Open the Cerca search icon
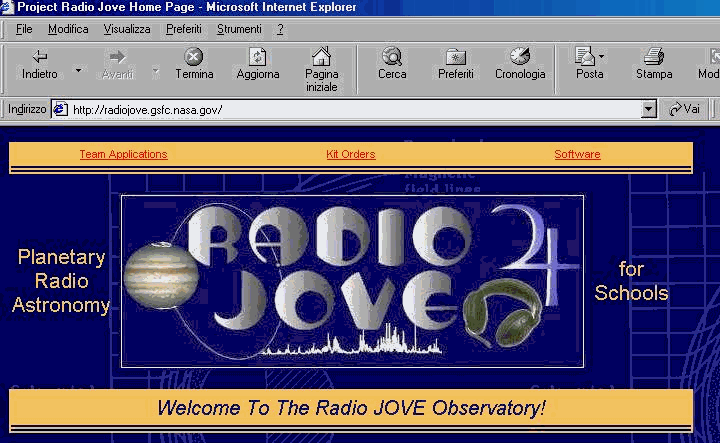This screenshot has width=720, height=443. (x=392, y=57)
